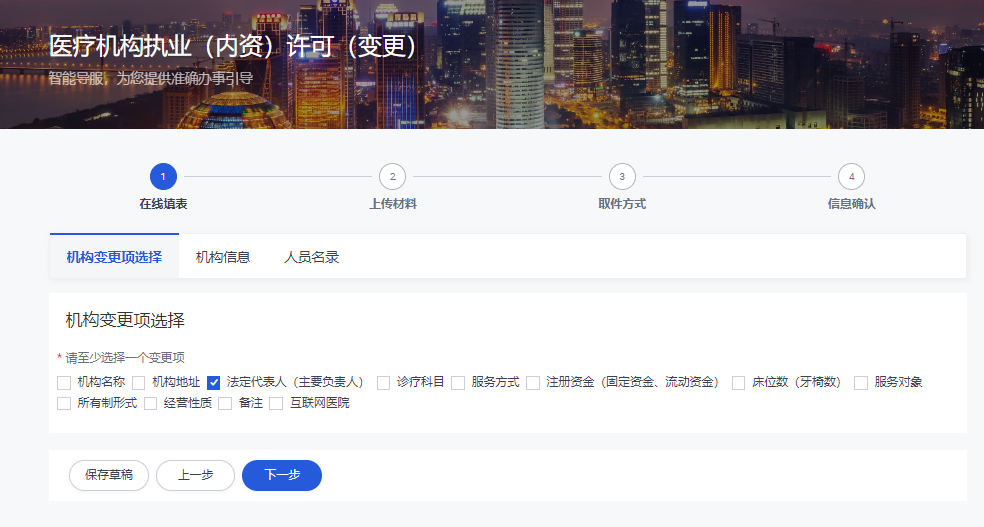Click the 信息确认 step label

[x=852, y=204]
